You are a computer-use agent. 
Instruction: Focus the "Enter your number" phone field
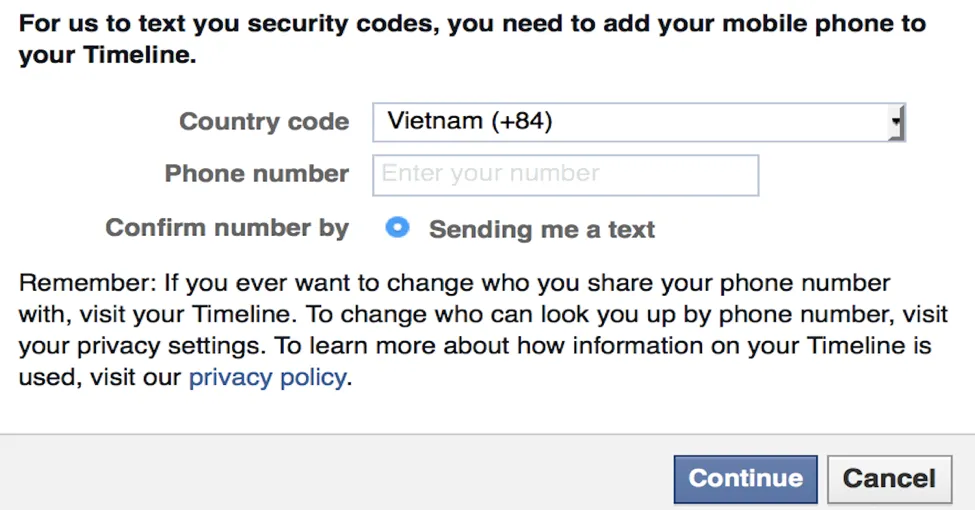click(x=565, y=174)
